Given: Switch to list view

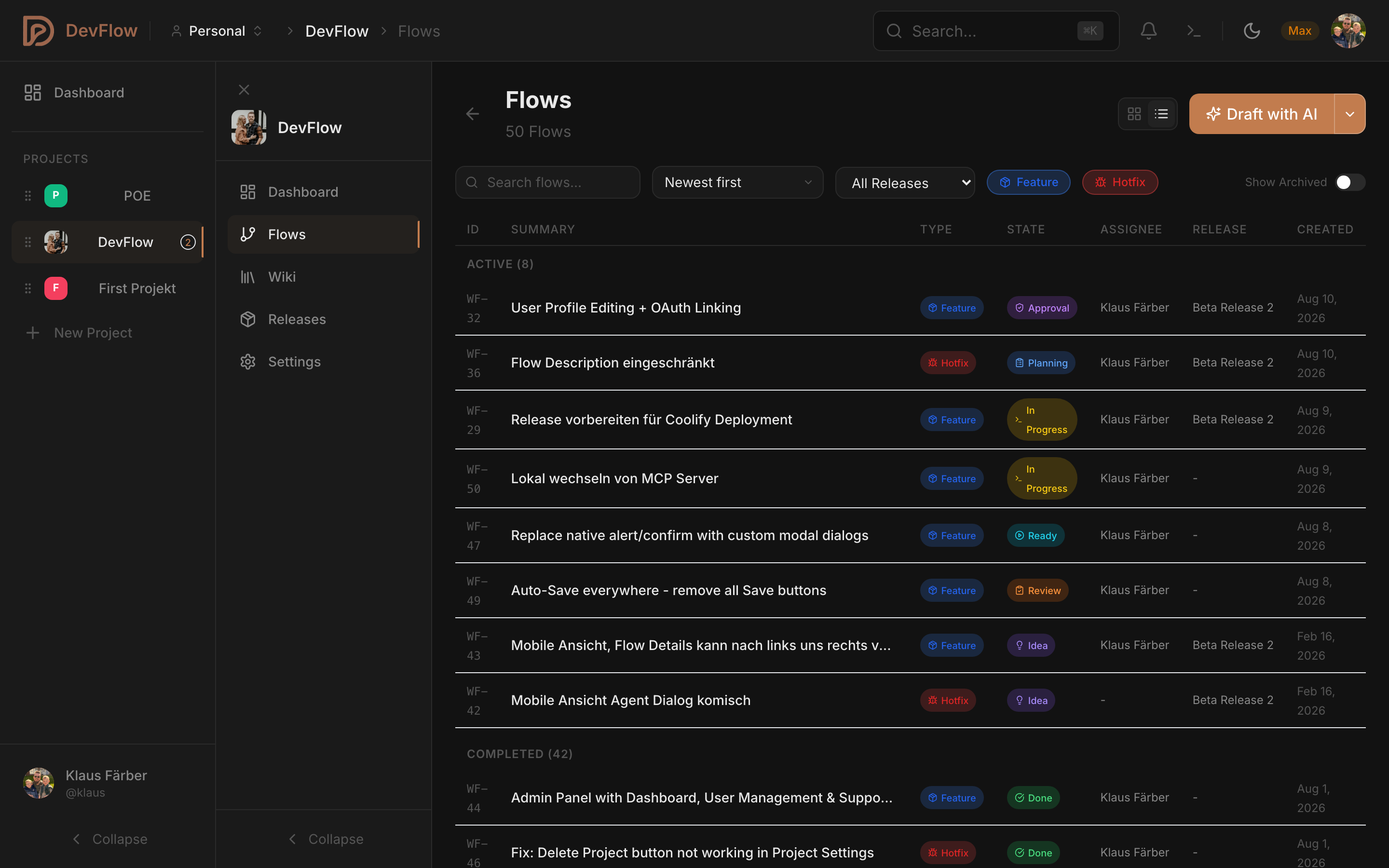Looking at the screenshot, I should (1161, 114).
